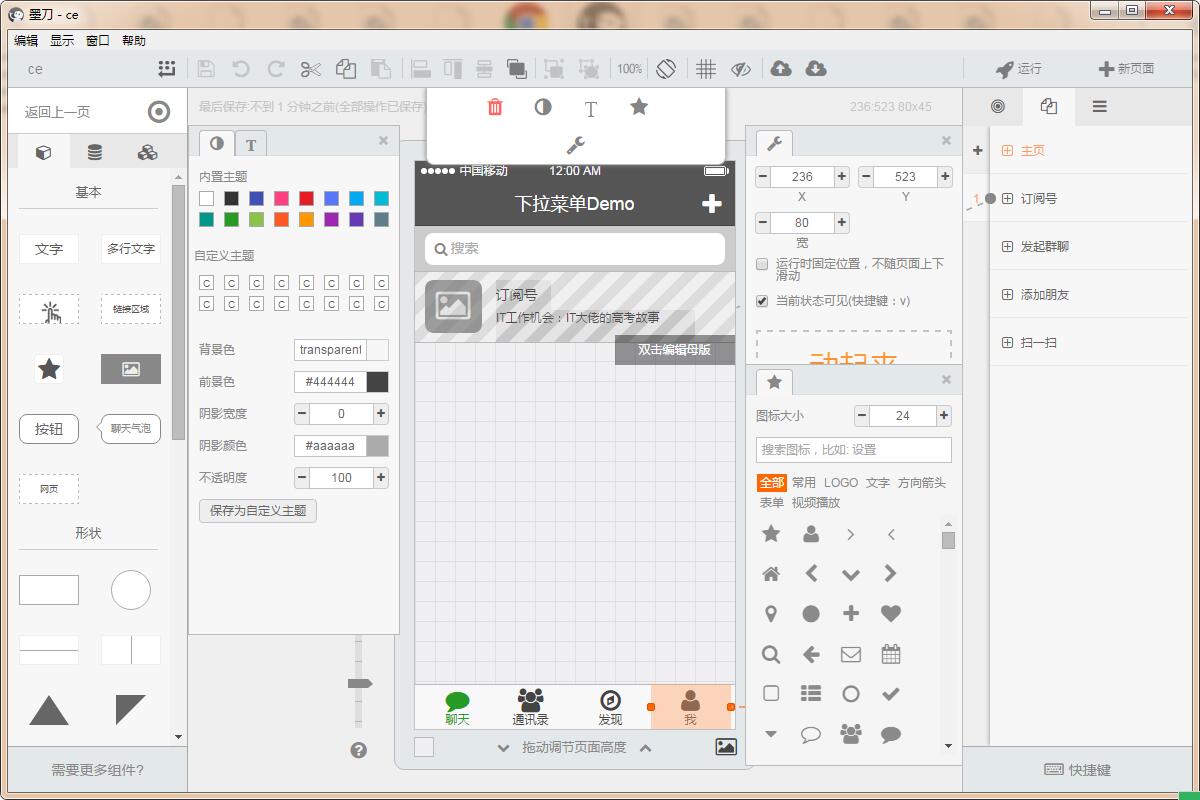The width and height of the screenshot is (1200, 800).
Task: Expand the 发起群聊 page tree item
Action: 1007,246
